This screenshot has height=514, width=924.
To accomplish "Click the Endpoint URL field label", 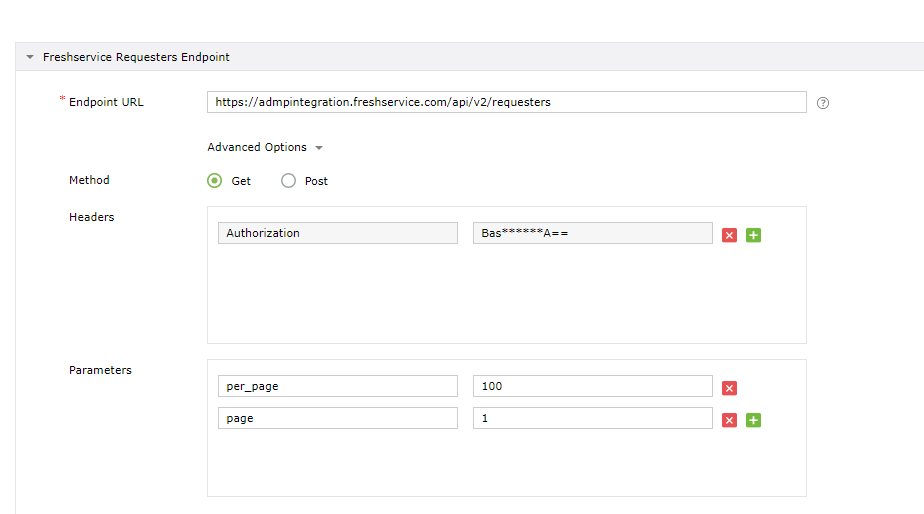I will click(106, 102).
